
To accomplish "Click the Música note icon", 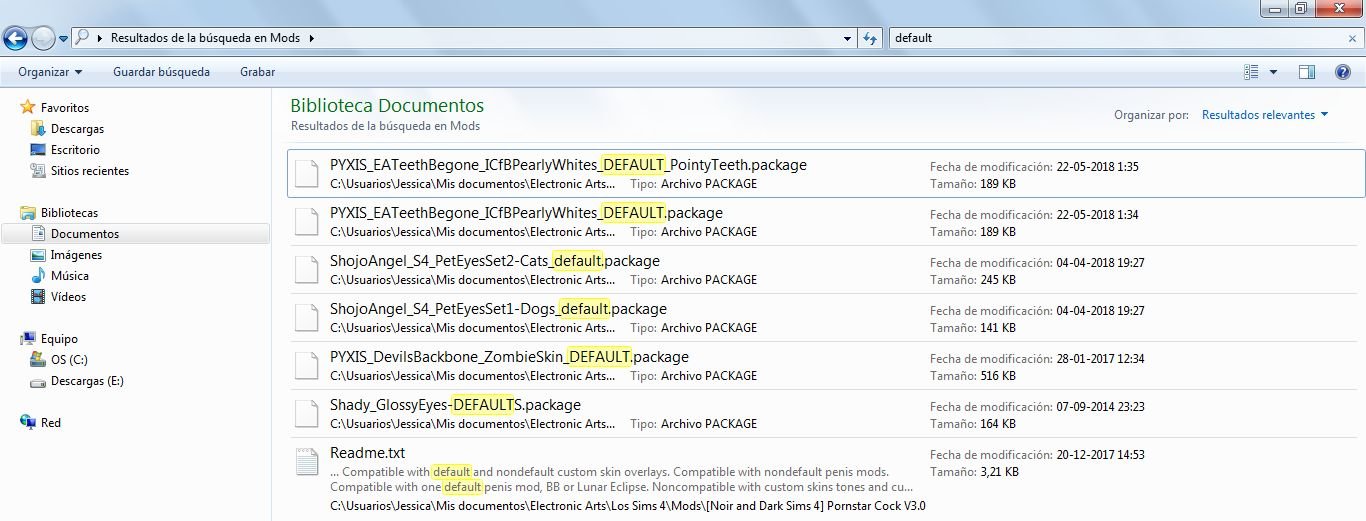I will (38, 275).
